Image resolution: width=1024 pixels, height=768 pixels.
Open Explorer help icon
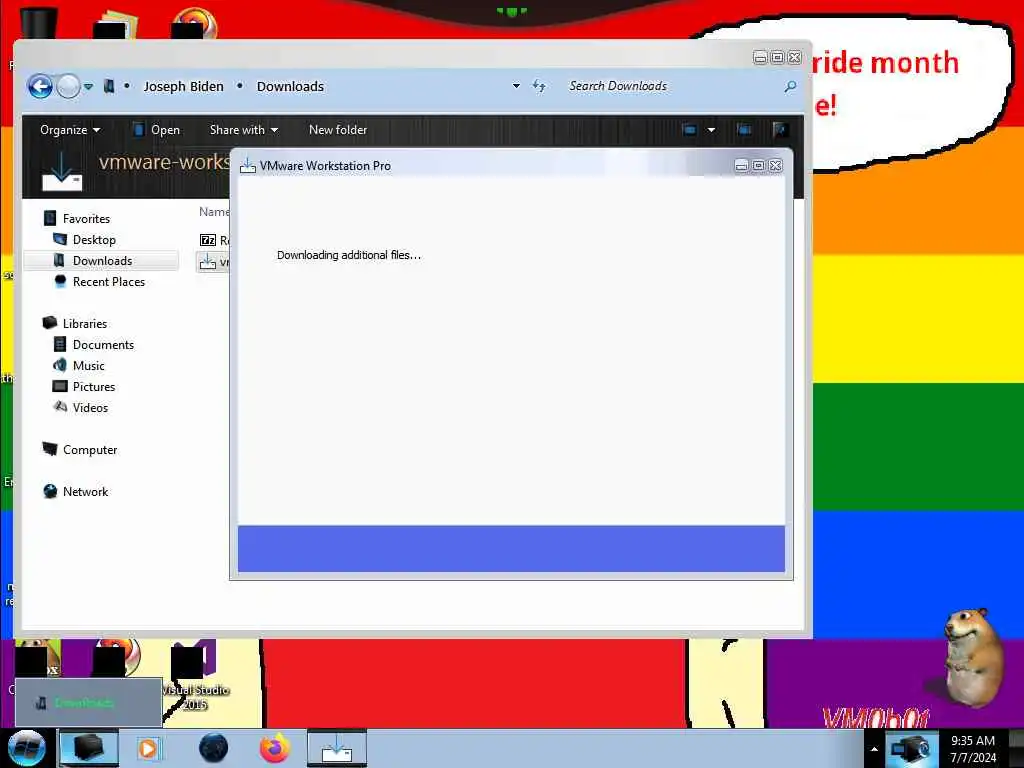[779, 130]
